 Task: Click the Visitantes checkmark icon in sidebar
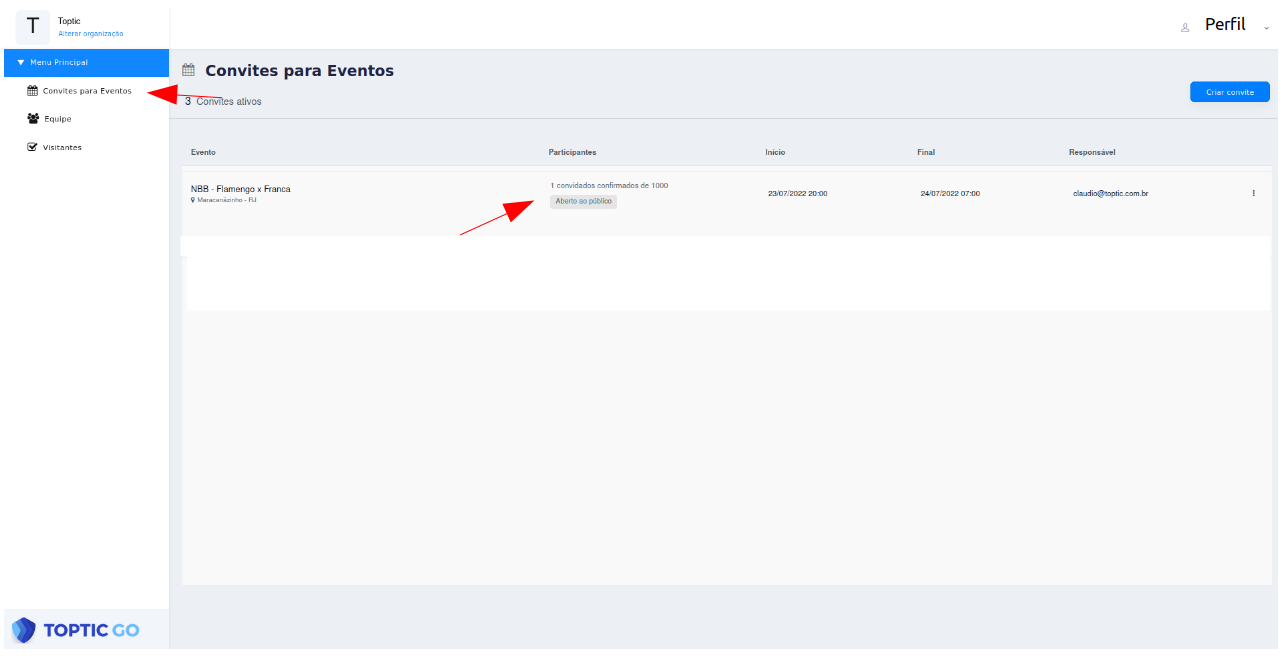tap(32, 147)
